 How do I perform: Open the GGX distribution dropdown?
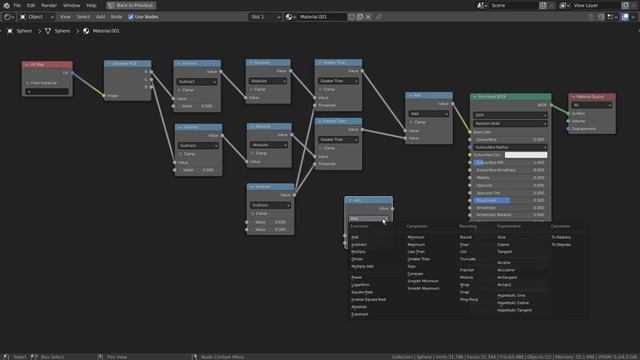tap(510, 116)
